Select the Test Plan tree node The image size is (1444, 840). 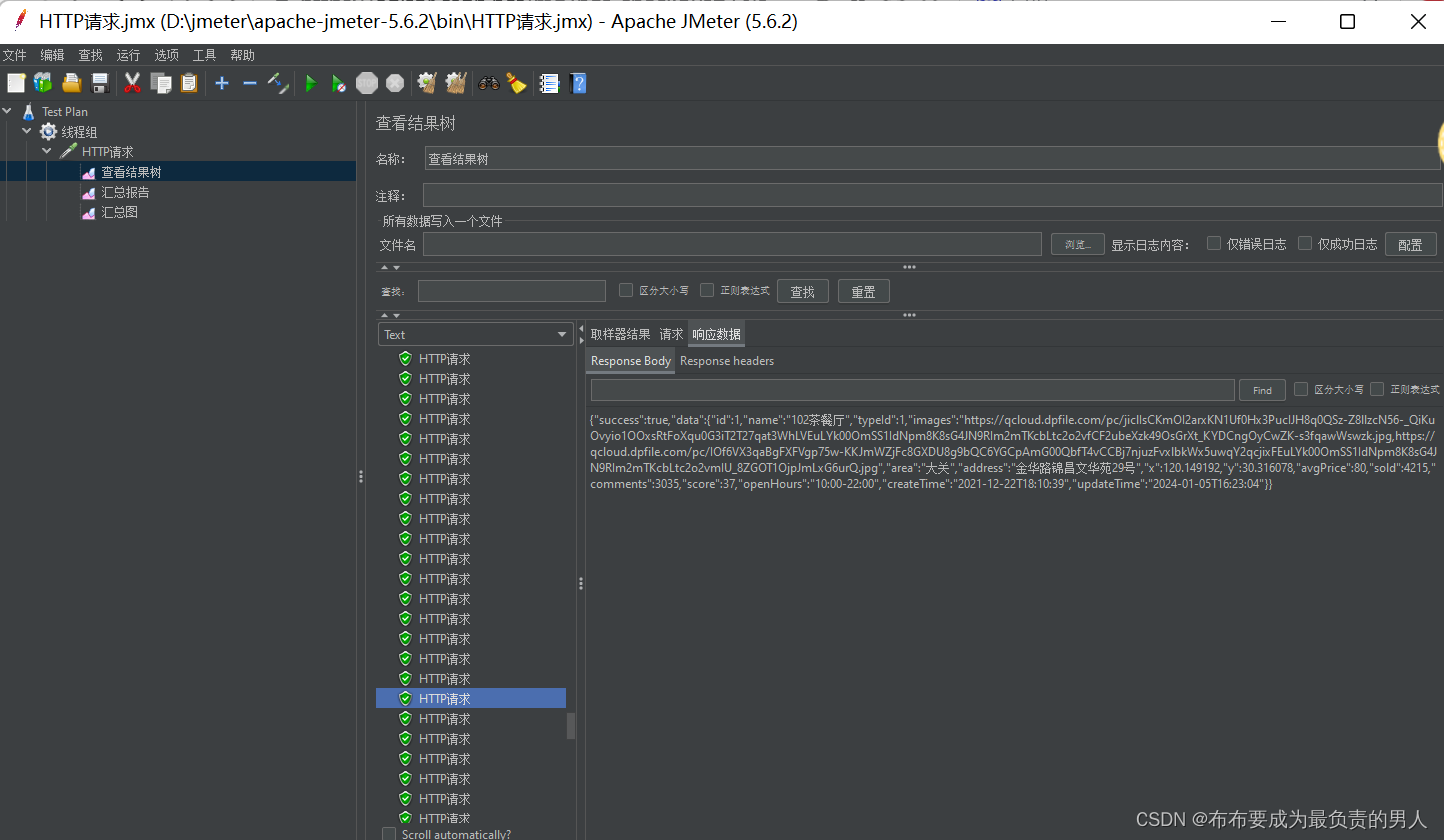pos(65,112)
